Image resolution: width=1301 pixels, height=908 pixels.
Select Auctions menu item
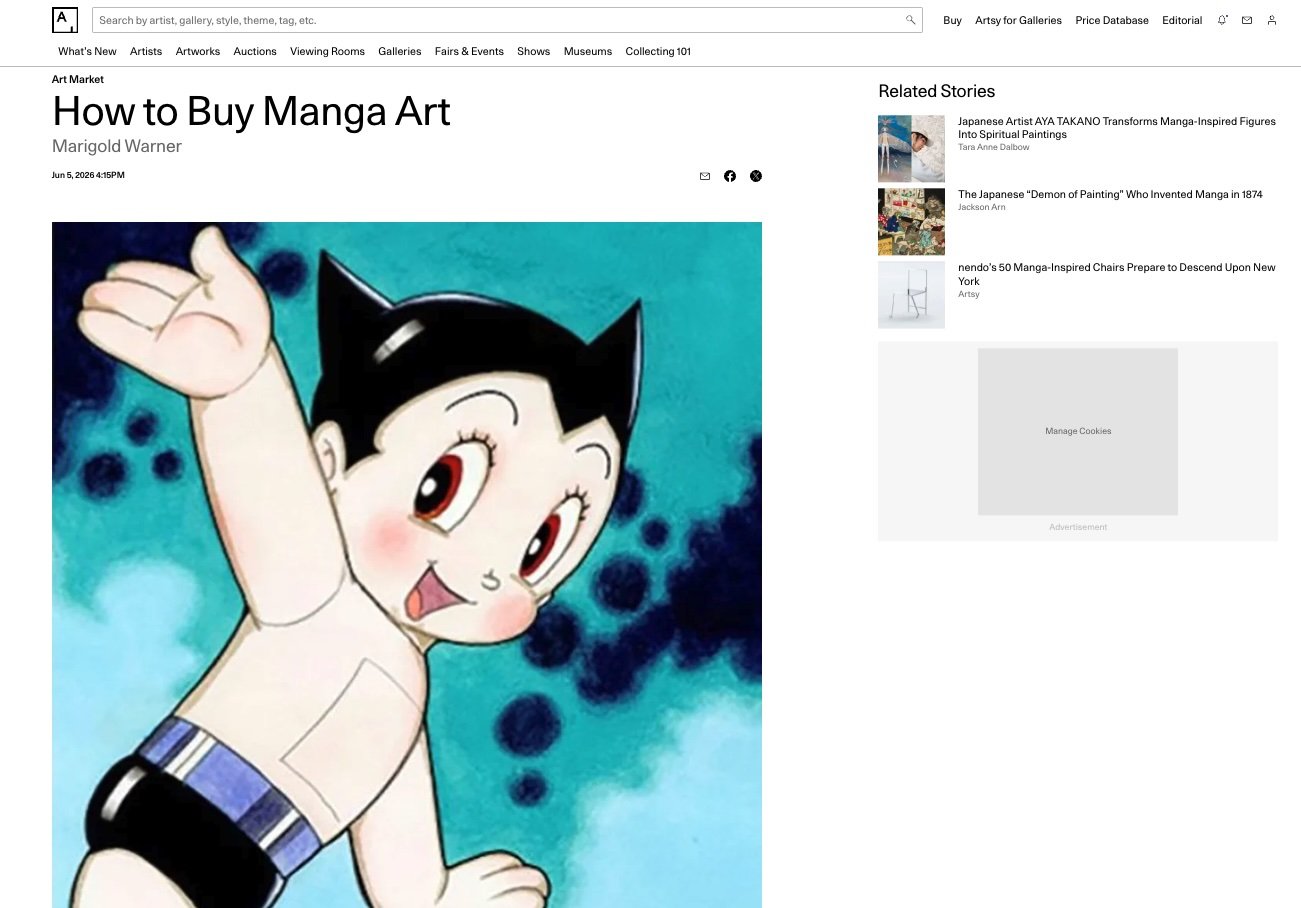(x=255, y=51)
